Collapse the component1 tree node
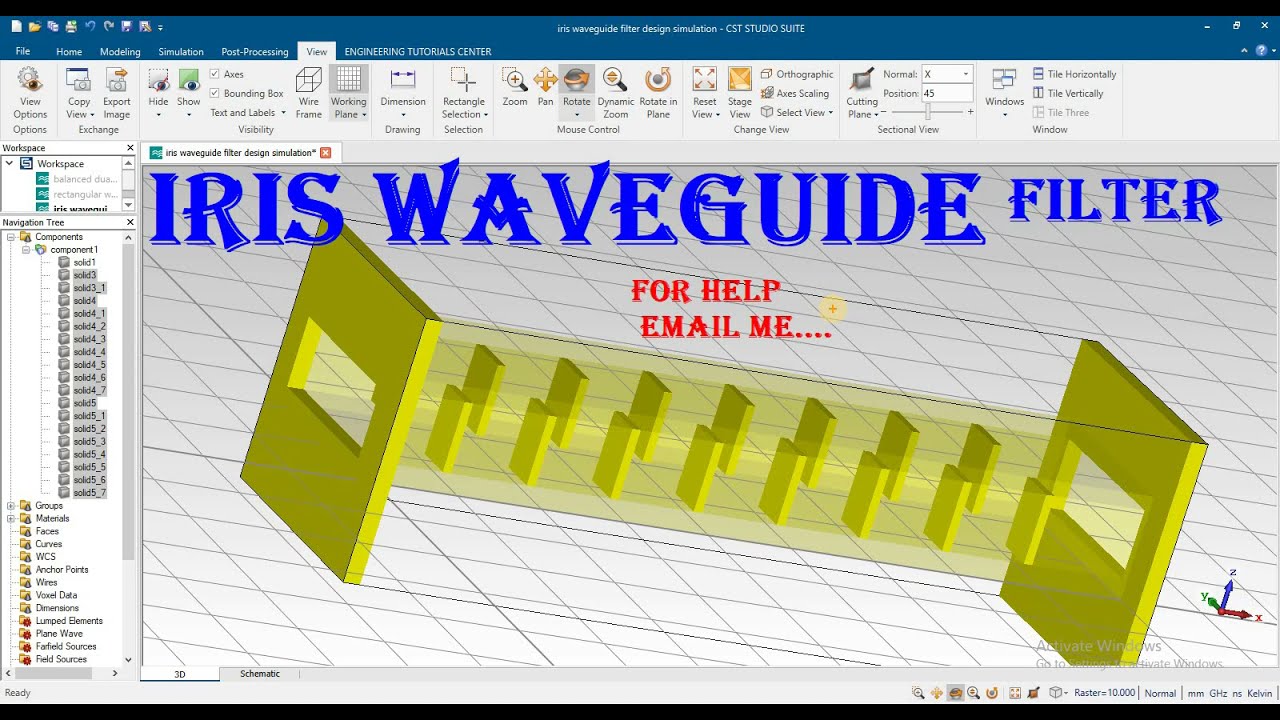 (x=27, y=250)
